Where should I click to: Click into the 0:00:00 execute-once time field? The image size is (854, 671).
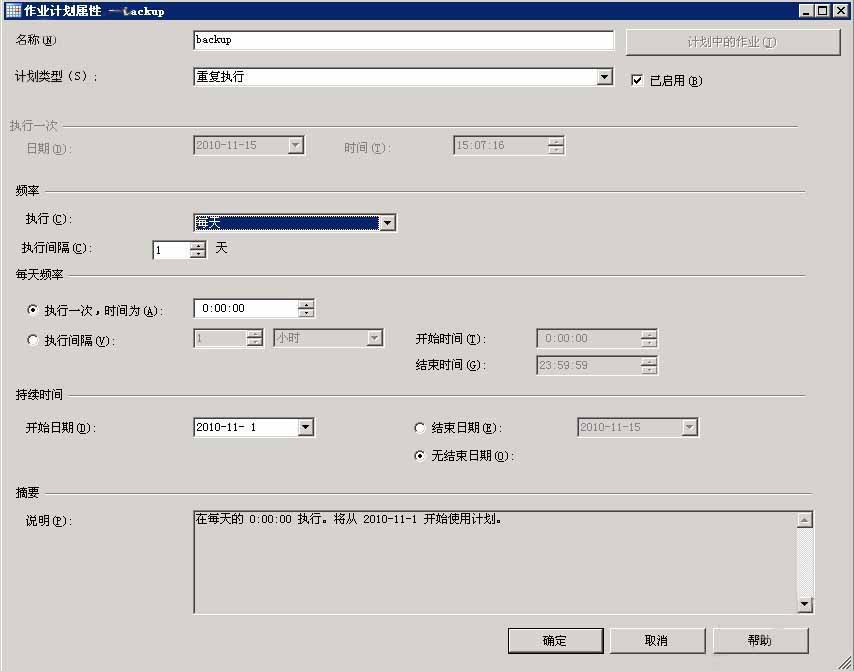pos(245,309)
